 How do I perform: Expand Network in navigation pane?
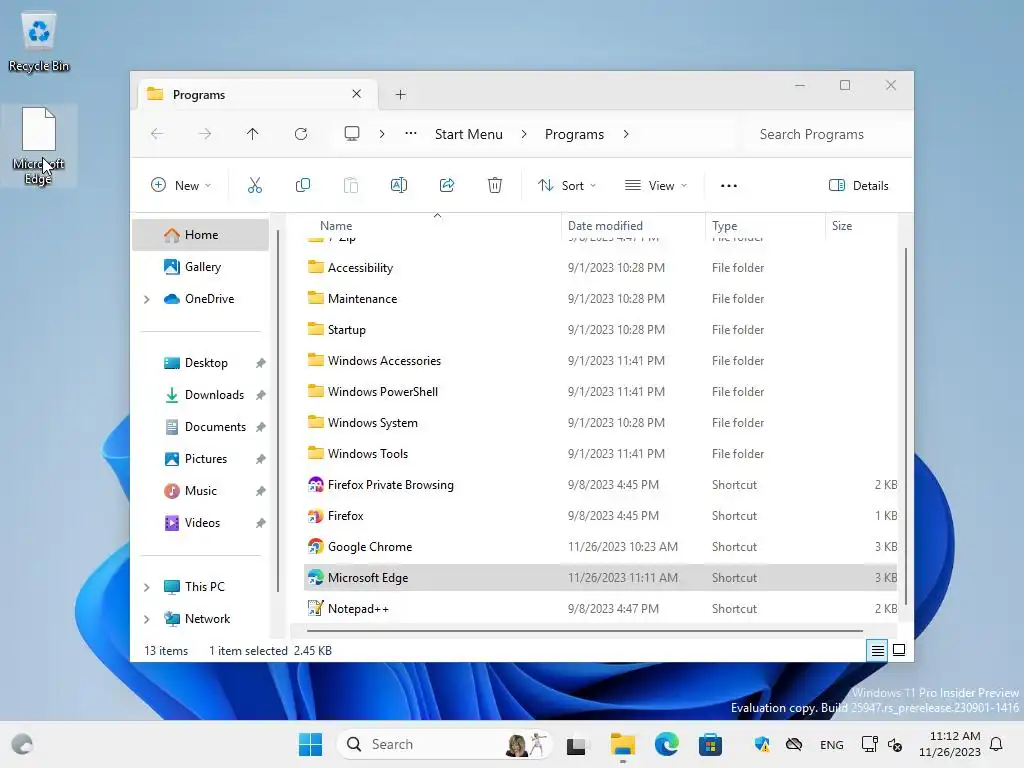147,619
